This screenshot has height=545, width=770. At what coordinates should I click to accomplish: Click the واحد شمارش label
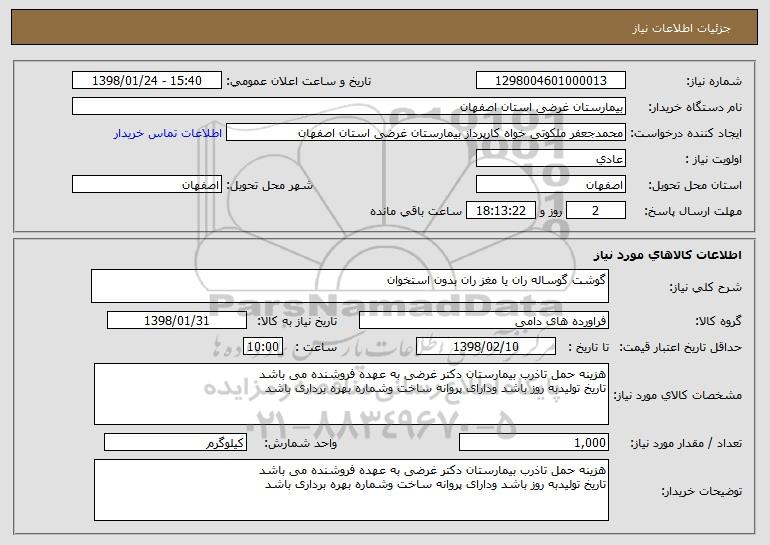[x=301, y=443]
